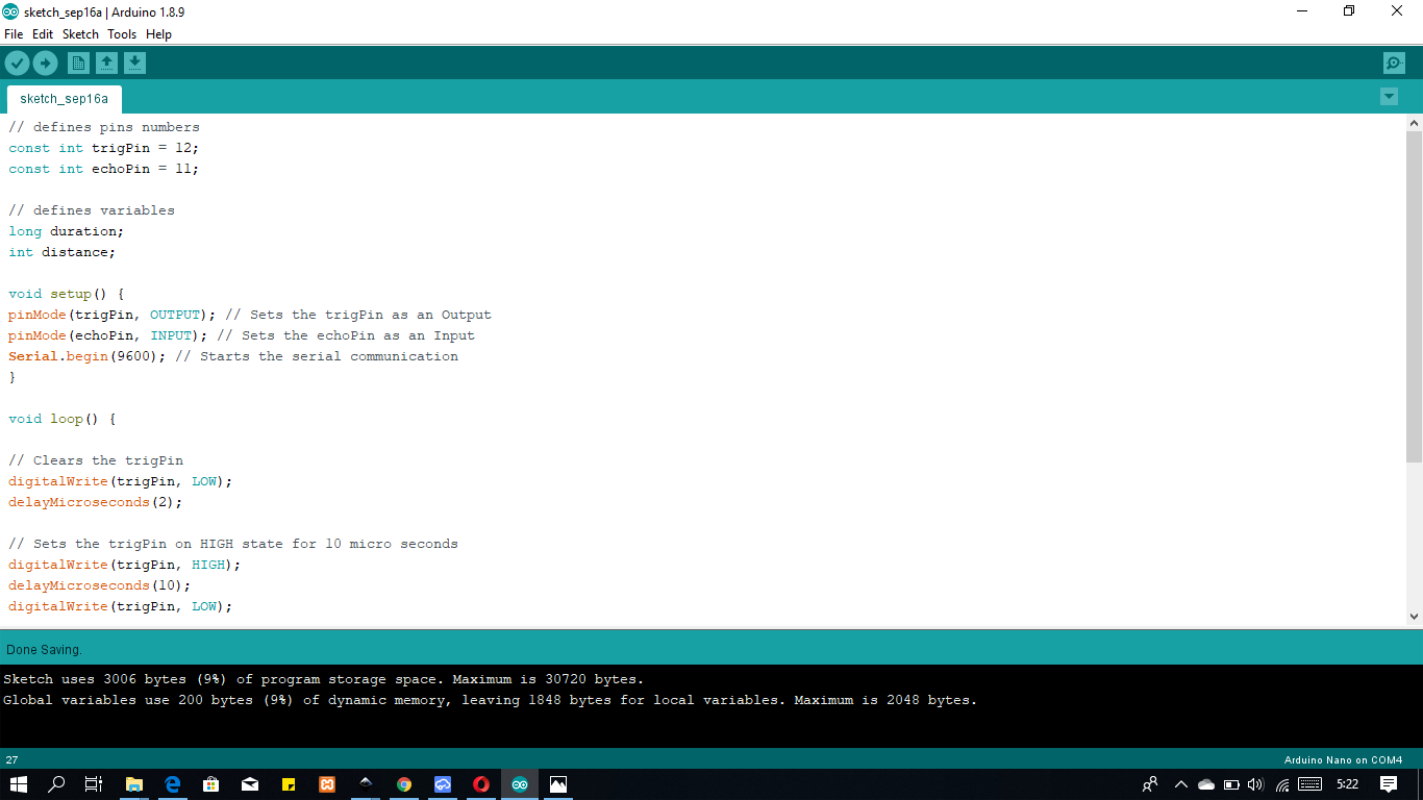The height and width of the screenshot is (800, 1423).
Task: Open the Serial Monitor magnifier icon
Action: click(x=1394, y=63)
